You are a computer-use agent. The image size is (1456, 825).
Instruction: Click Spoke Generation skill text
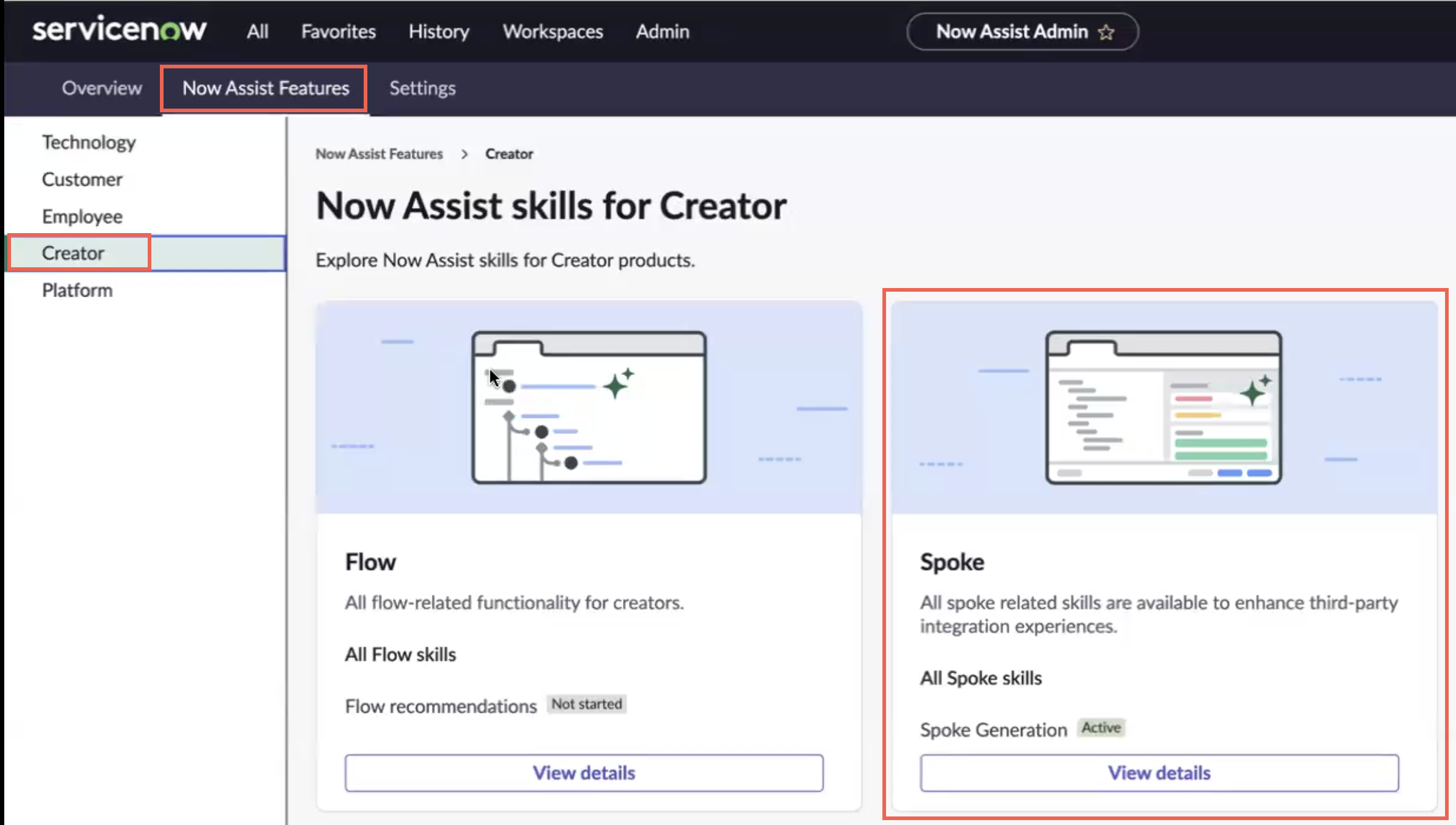[x=993, y=730]
